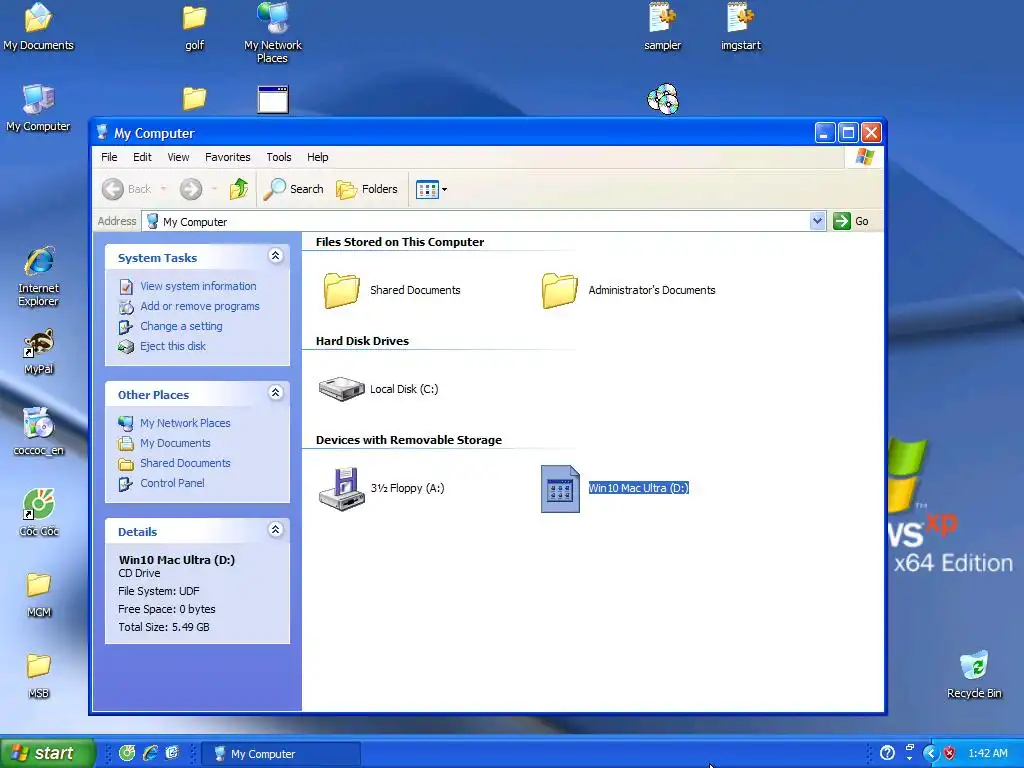The width and height of the screenshot is (1024, 768).
Task: Collapse the Other Places panel
Action: point(276,393)
